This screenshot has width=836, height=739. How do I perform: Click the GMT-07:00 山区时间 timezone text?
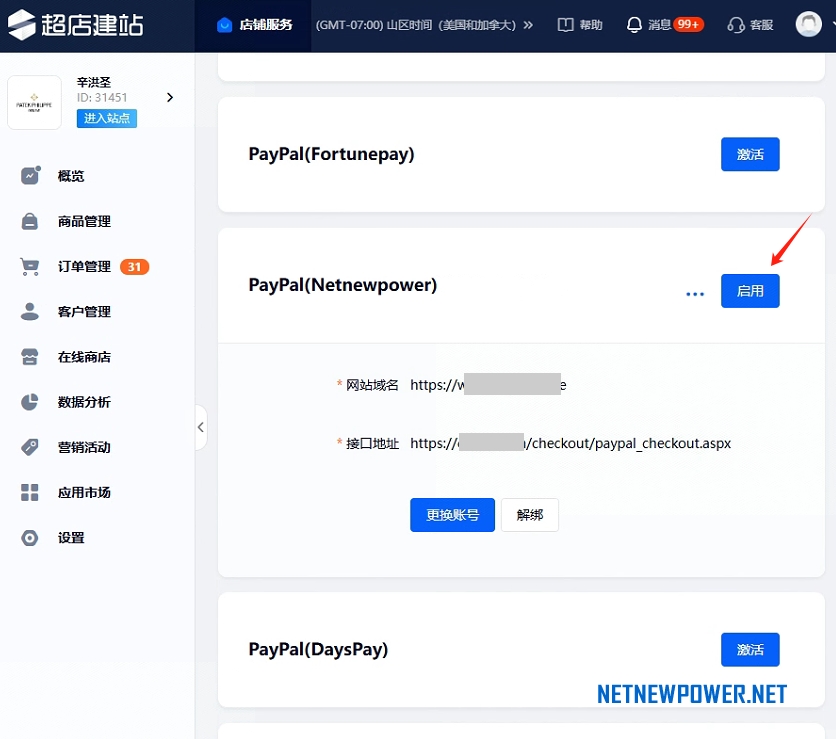click(x=416, y=25)
